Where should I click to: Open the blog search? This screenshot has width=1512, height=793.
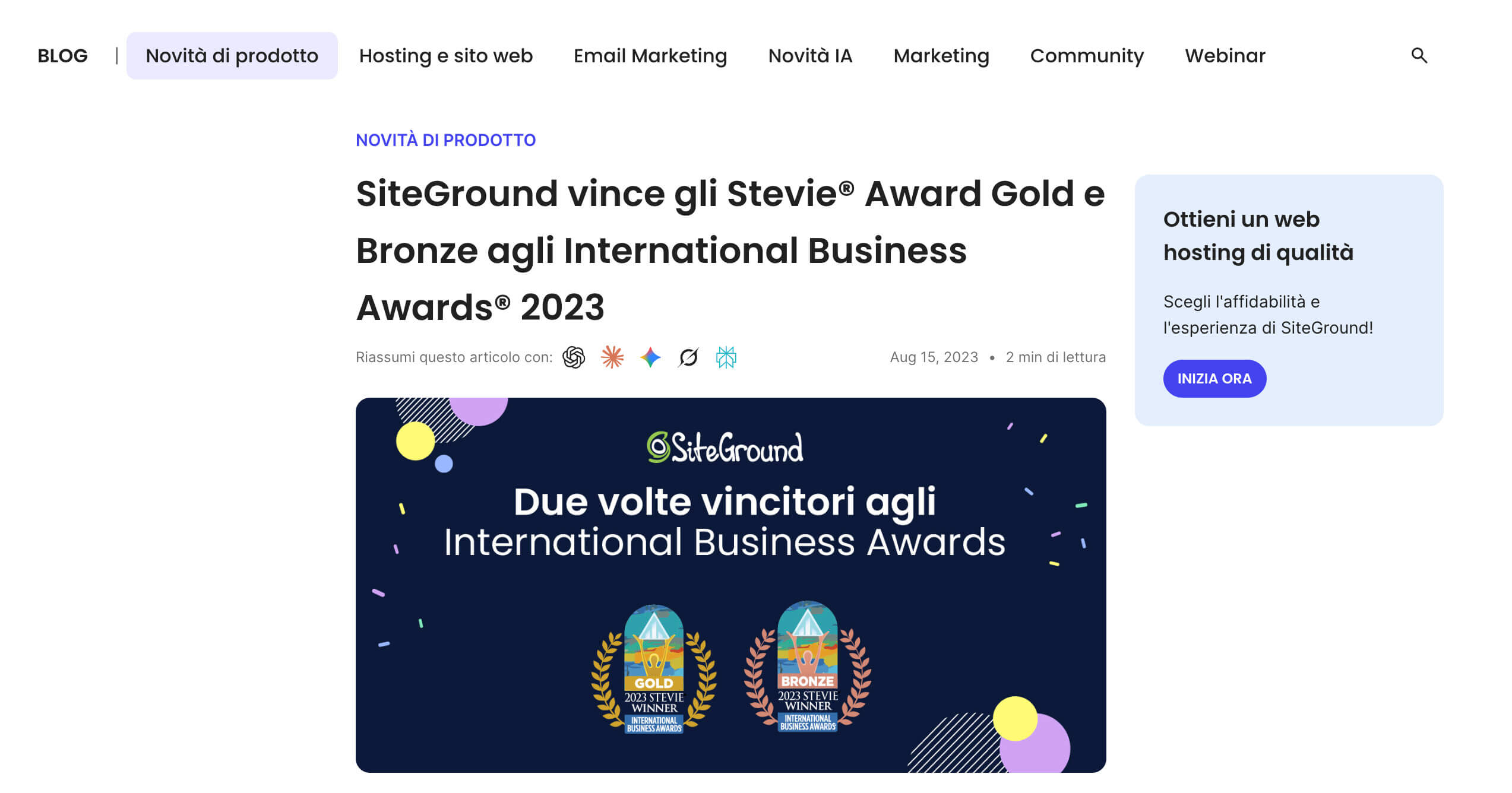[1421, 55]
